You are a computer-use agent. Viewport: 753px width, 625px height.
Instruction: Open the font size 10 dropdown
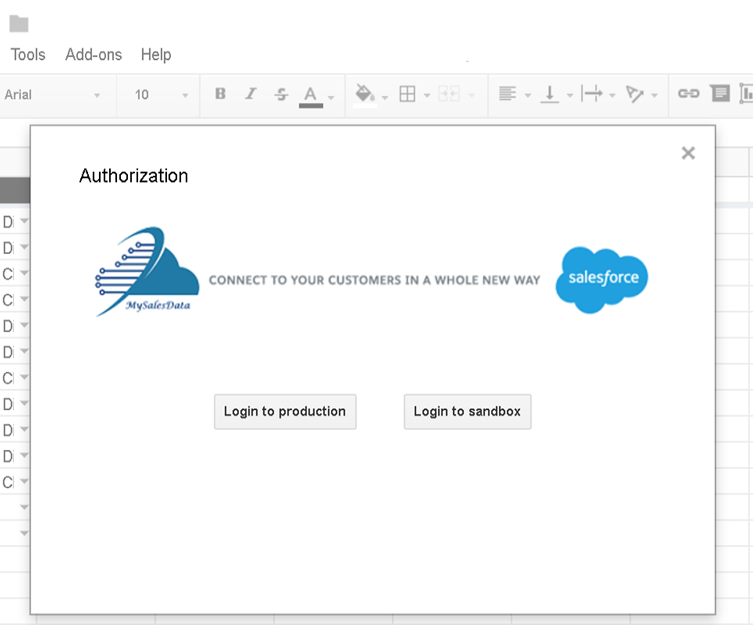pos(161,95)
